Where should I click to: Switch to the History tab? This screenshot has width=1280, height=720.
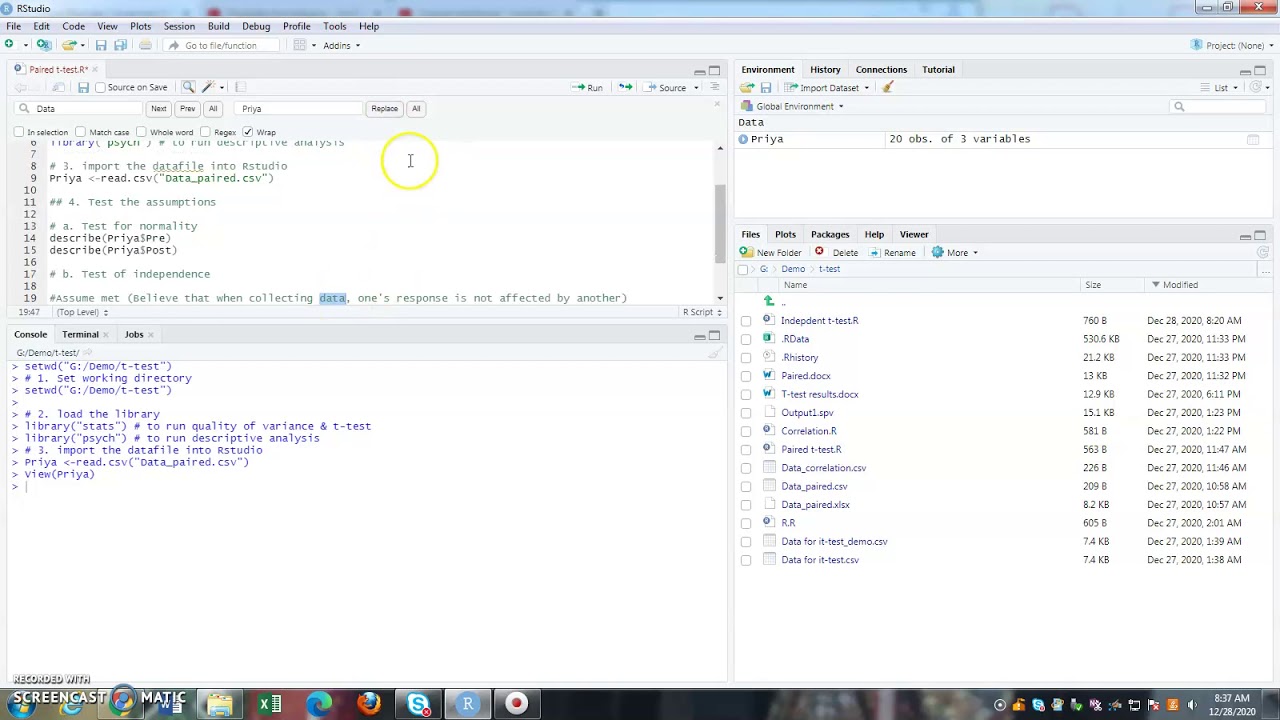point(825,70)
